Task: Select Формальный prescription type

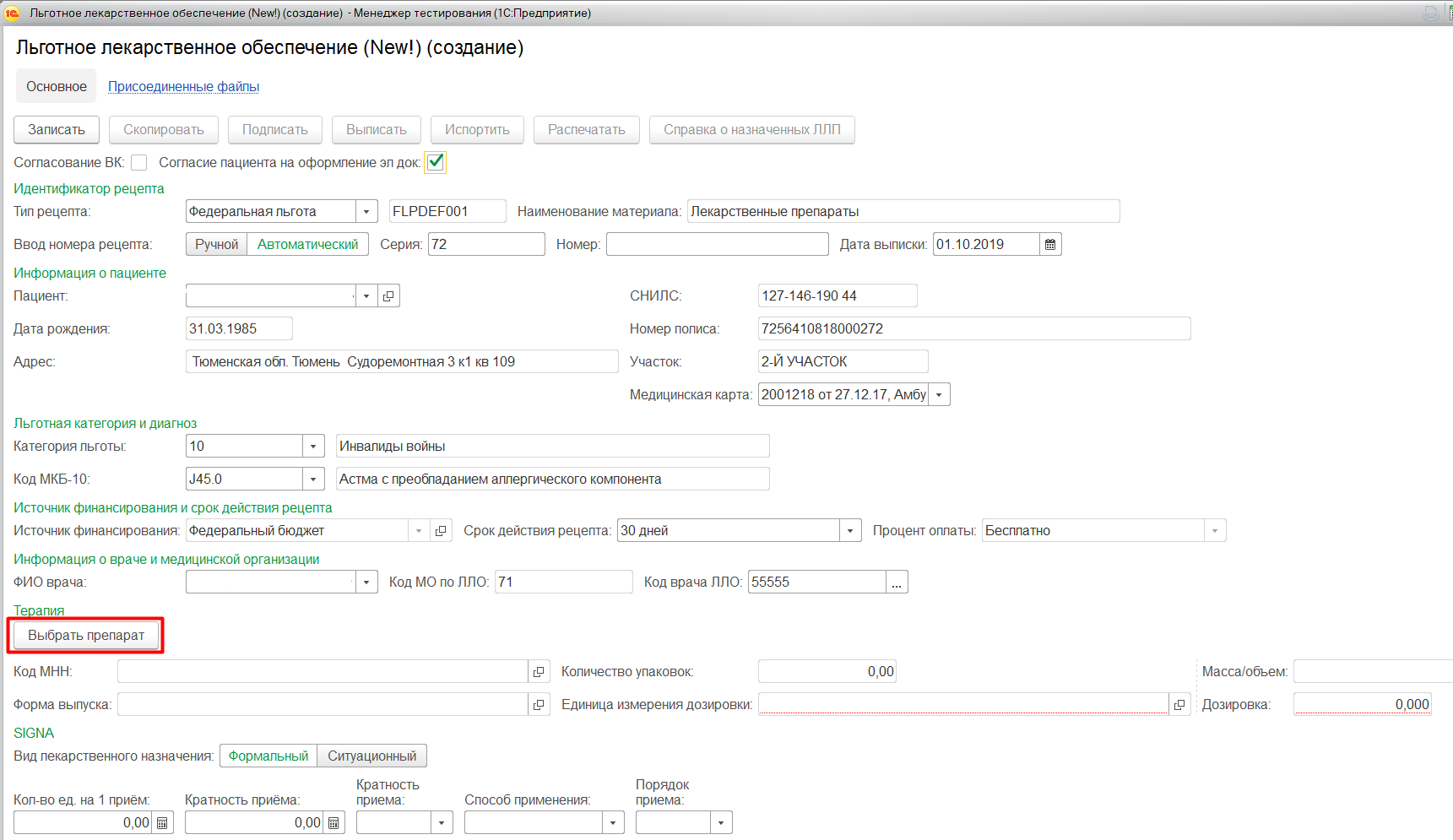Action: (268, 756)
